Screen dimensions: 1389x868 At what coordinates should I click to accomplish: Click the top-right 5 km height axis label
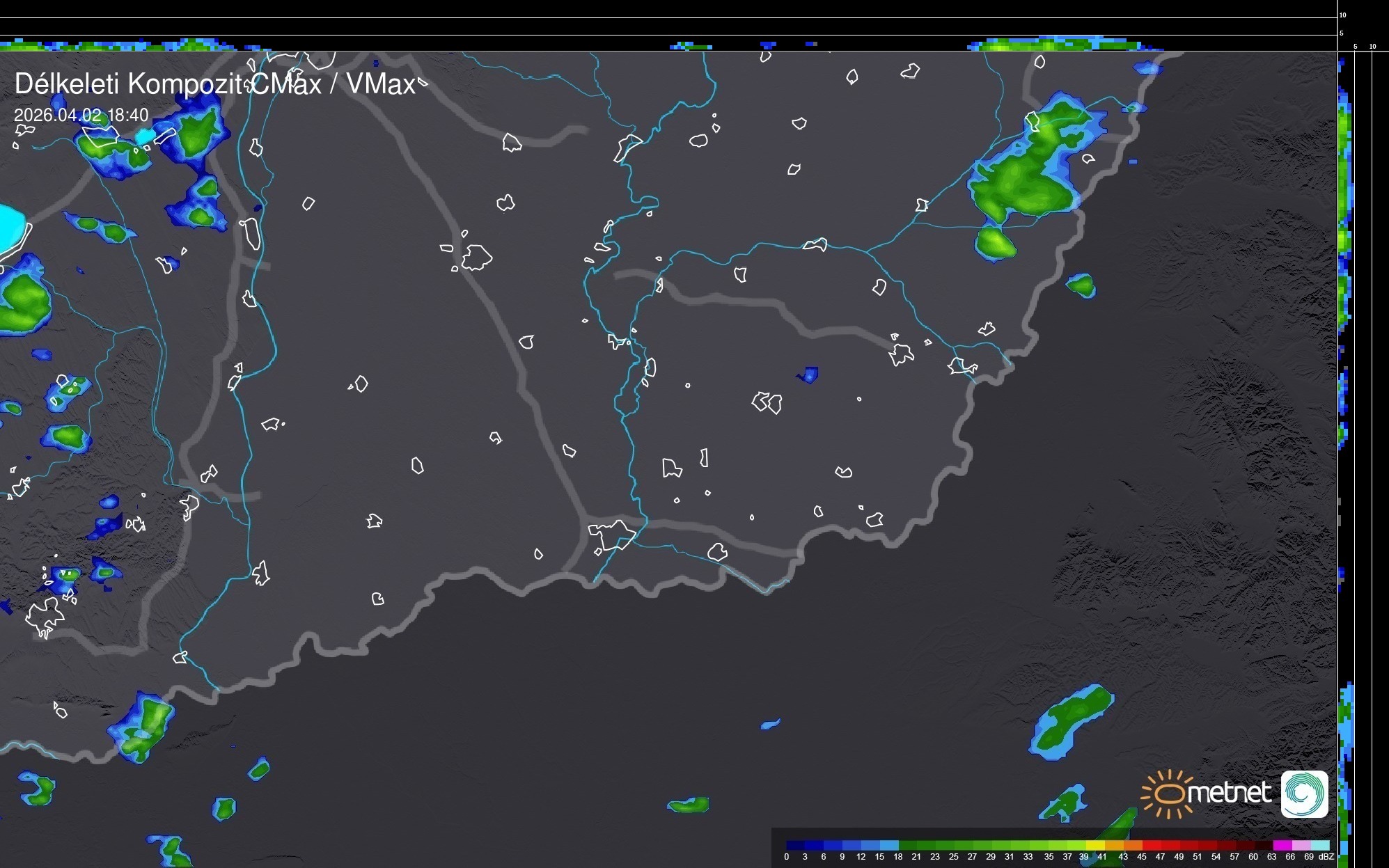pyautogui.click(x=1342, y=33)
